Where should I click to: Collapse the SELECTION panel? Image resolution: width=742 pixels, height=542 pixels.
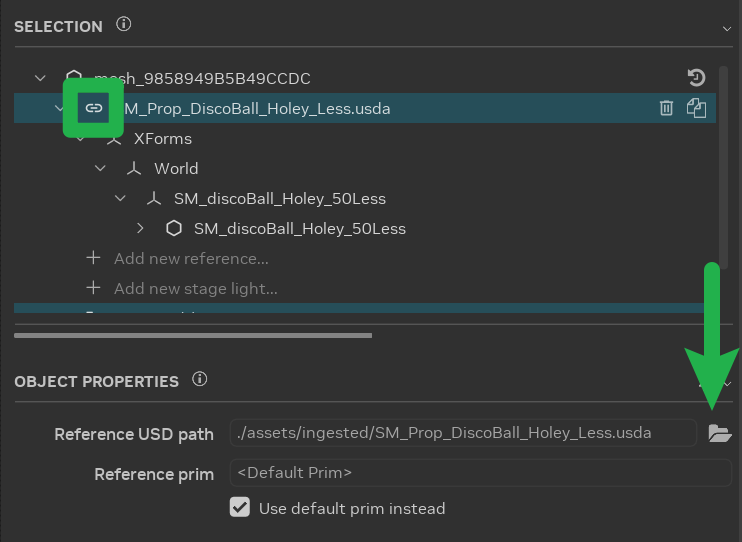[727, 27]
